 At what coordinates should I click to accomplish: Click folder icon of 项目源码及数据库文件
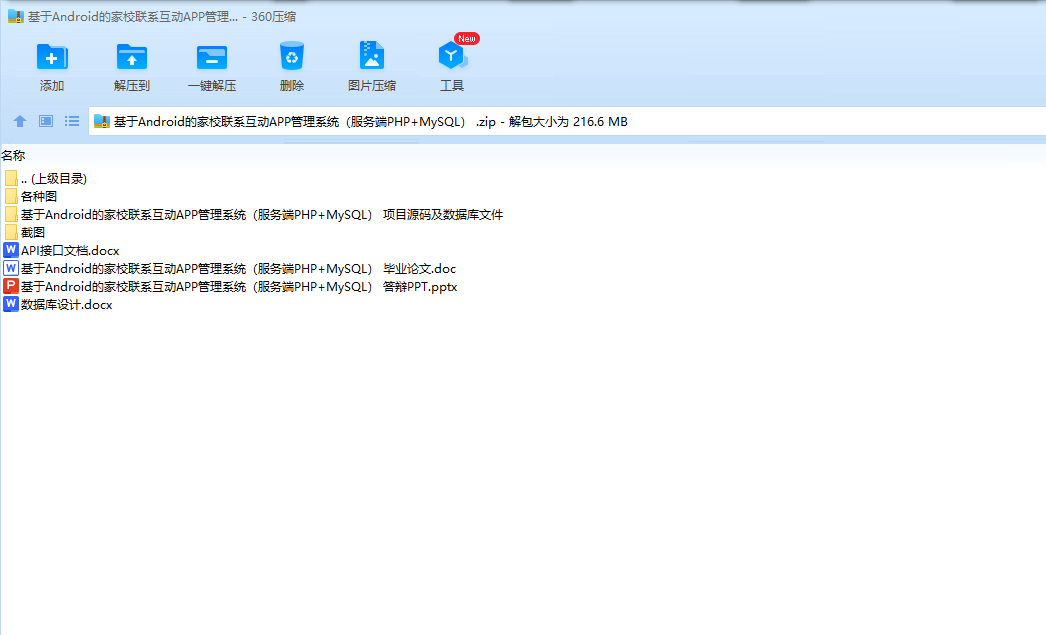(x=11, y=214)
